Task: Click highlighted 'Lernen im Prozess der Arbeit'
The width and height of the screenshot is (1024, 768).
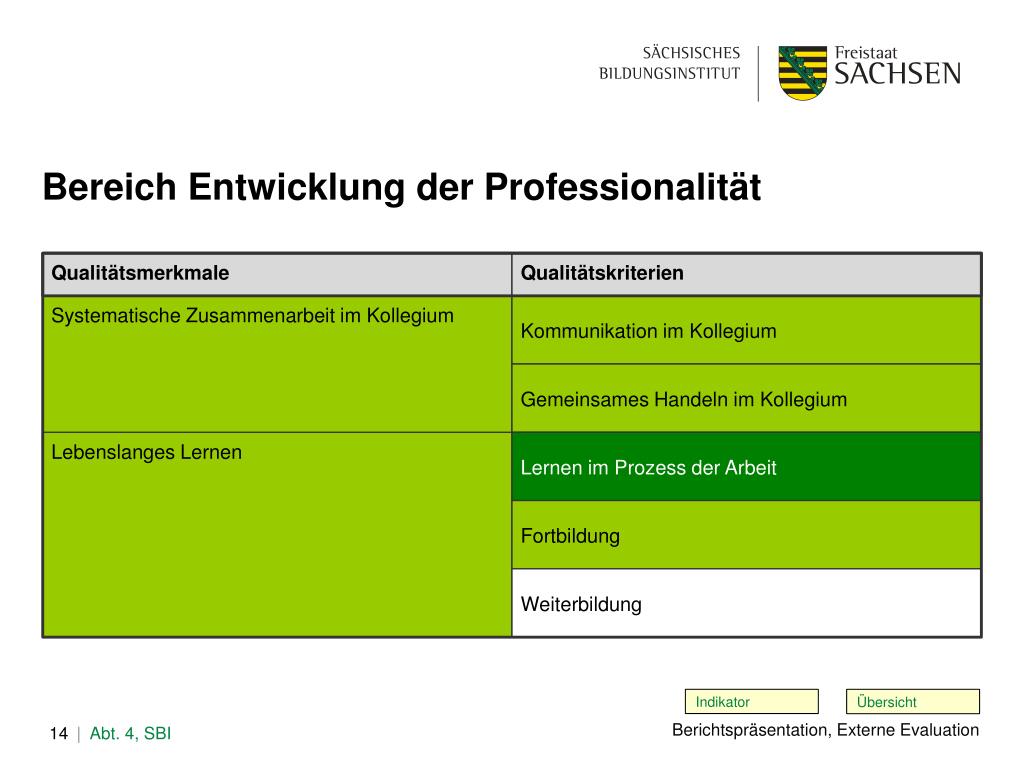Action: (746, 467)
